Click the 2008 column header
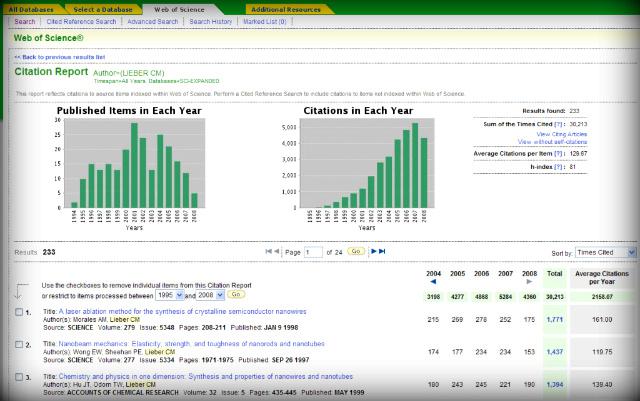 [x=529, y=274]
